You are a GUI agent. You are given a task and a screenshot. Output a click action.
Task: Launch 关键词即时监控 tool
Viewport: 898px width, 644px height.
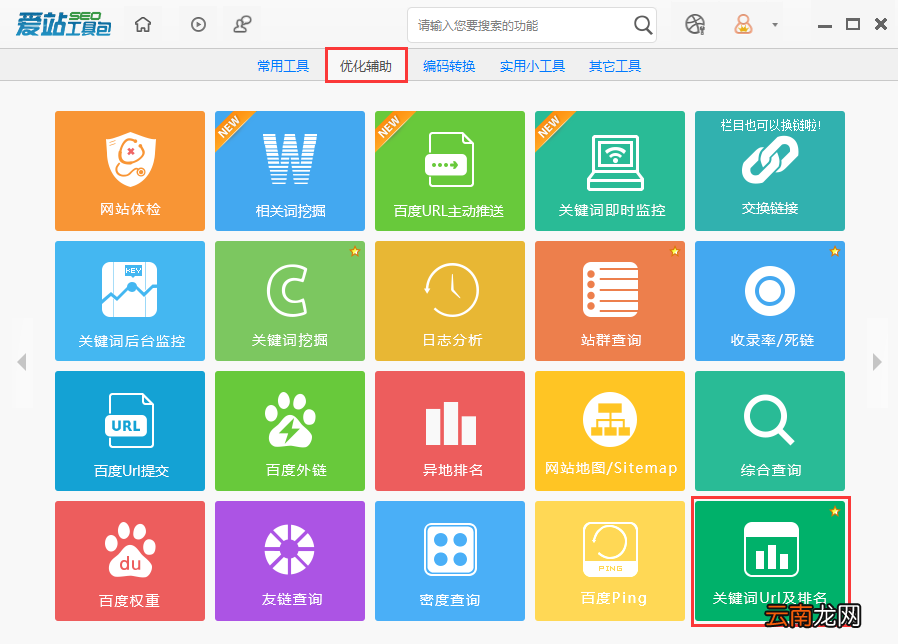click(610, 171)
